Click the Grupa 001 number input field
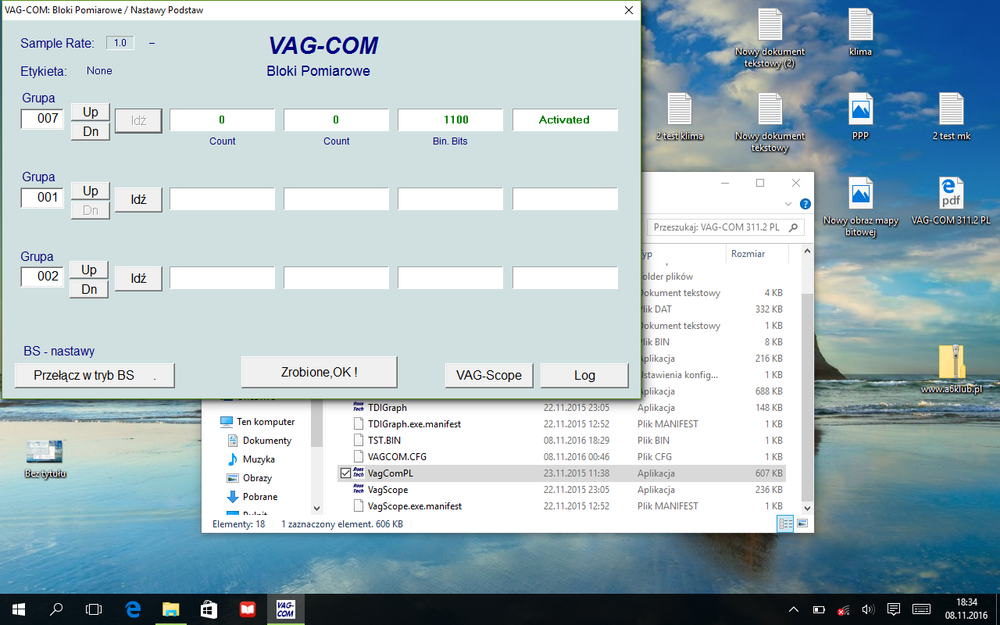The image size is (1000, 625). pos(43,198)
